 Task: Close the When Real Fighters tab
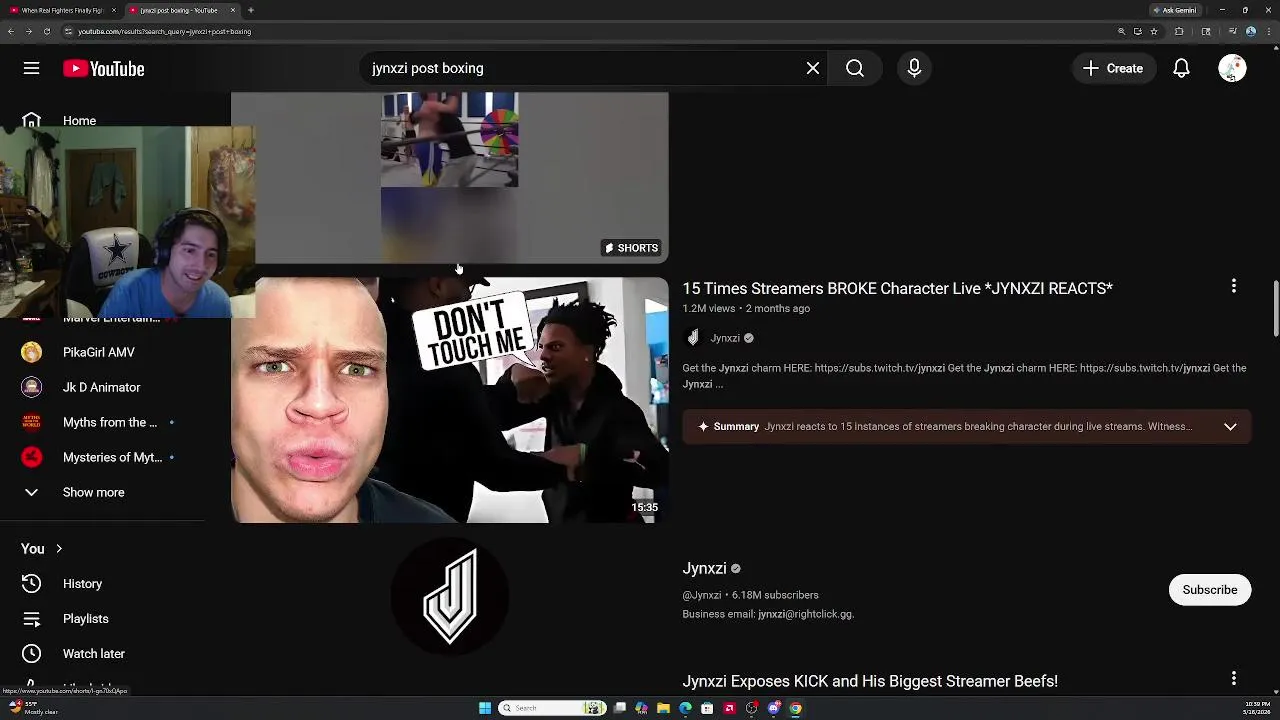coord(114,10)
